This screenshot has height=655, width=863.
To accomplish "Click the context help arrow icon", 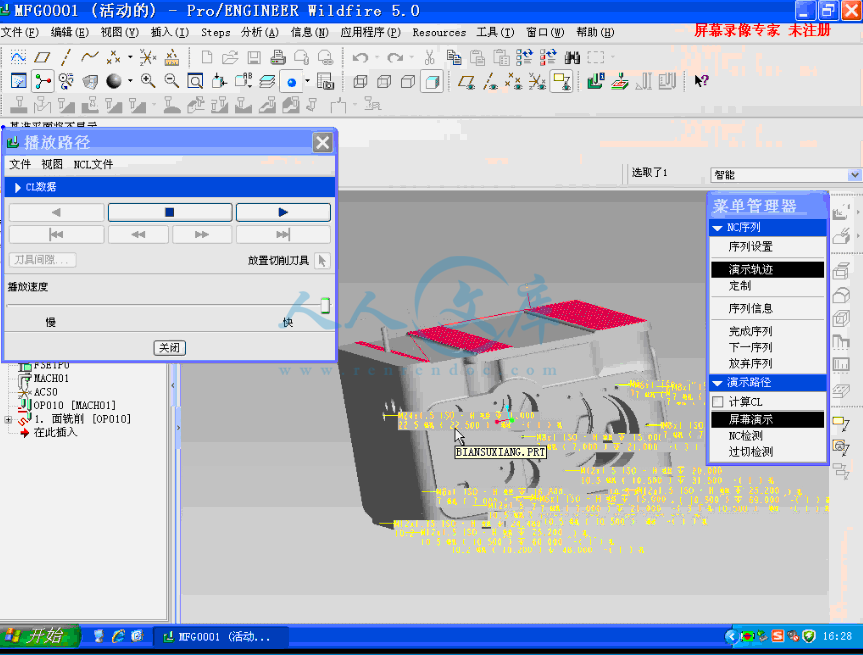I will tap(701, 81).
